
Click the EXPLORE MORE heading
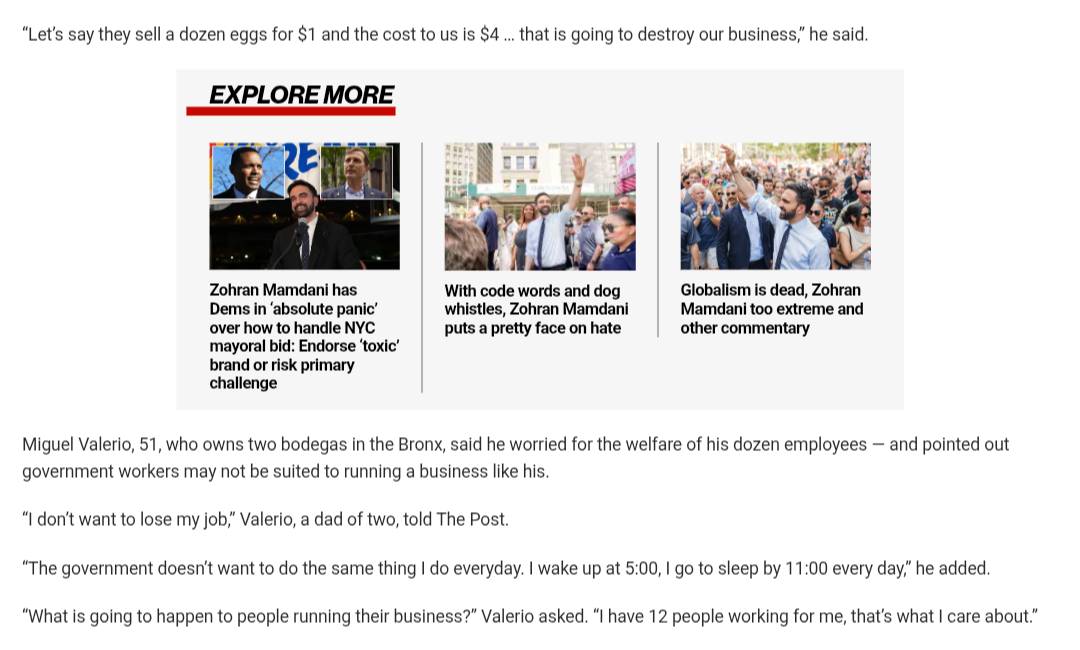(x=301, y=94)
